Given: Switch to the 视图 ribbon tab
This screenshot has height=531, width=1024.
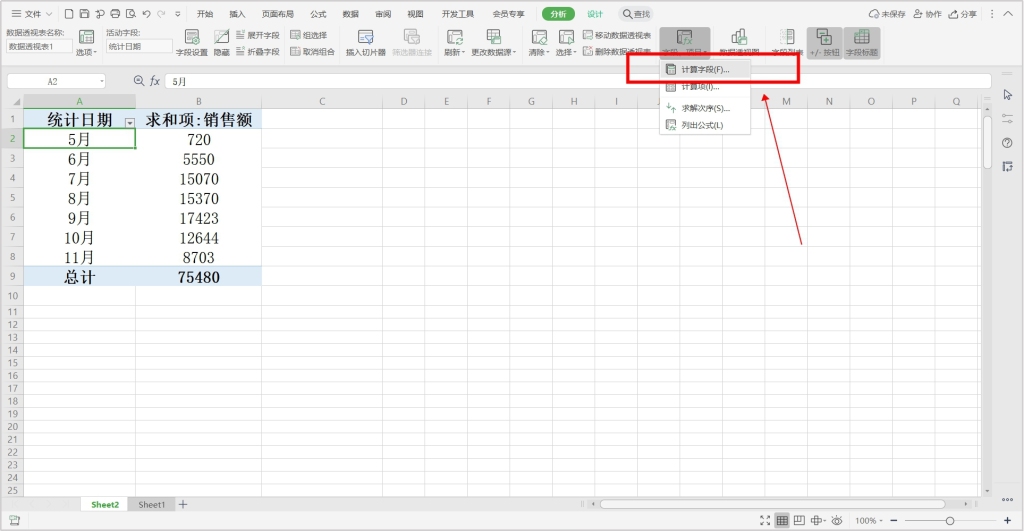Looking at the screenshot, I should coord(415,14).
